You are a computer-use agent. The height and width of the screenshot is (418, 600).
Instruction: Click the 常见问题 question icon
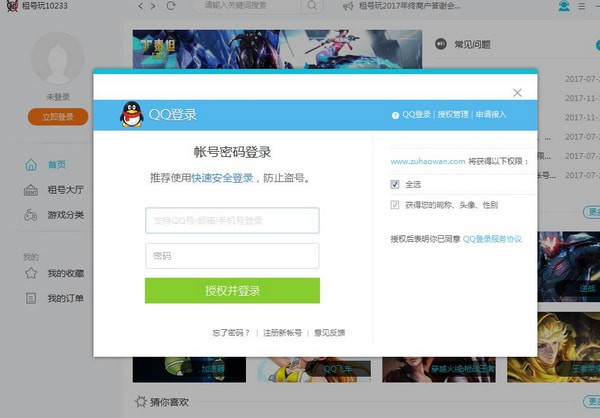[x=441, y=44]
